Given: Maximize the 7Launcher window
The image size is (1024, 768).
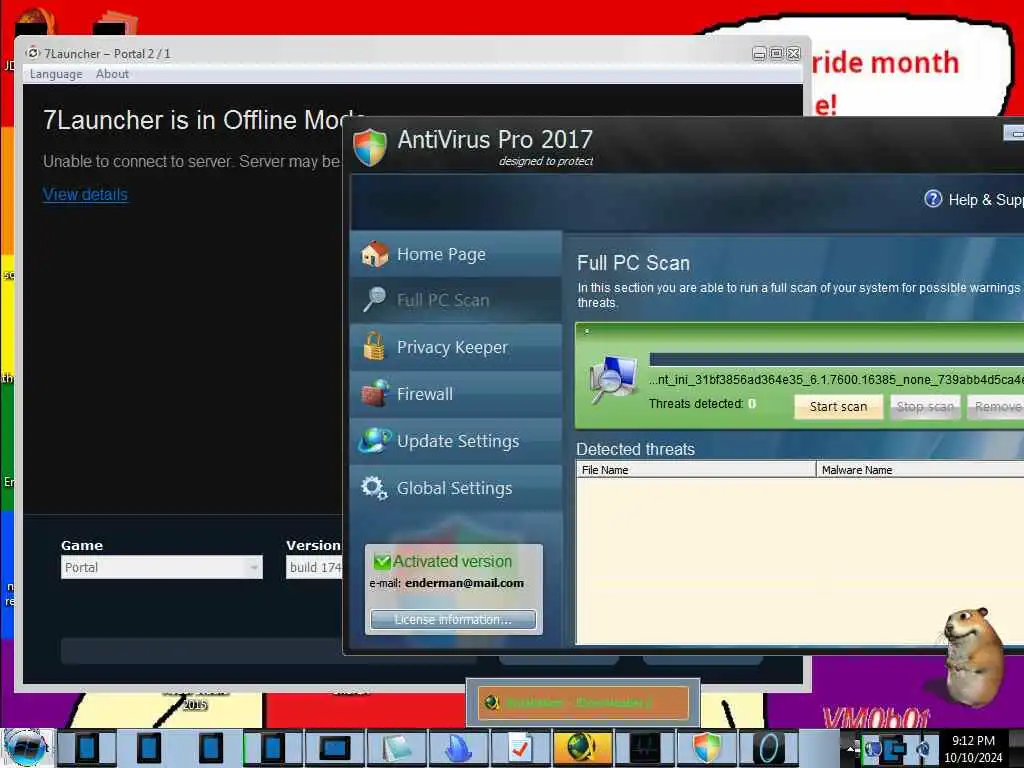Looking at the screenshot, I should tap(776, 54).
